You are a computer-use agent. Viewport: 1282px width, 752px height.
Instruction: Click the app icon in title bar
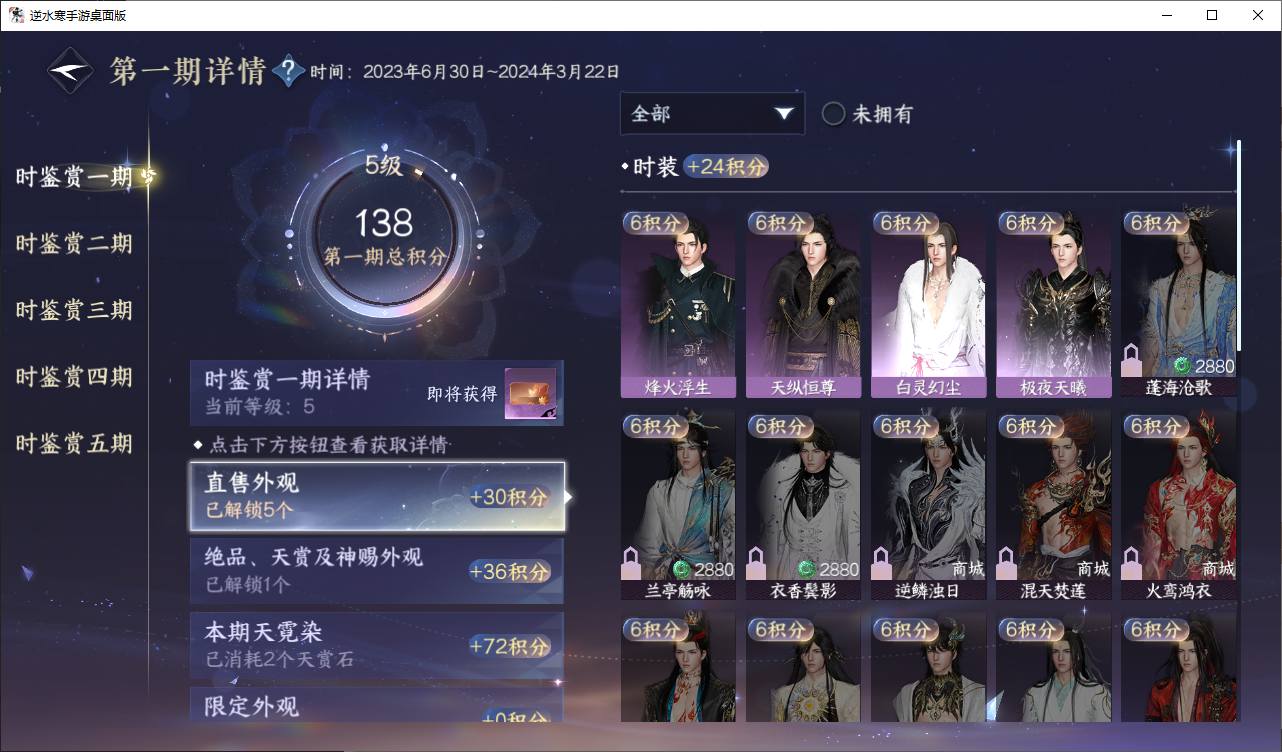tap(17, 15)
